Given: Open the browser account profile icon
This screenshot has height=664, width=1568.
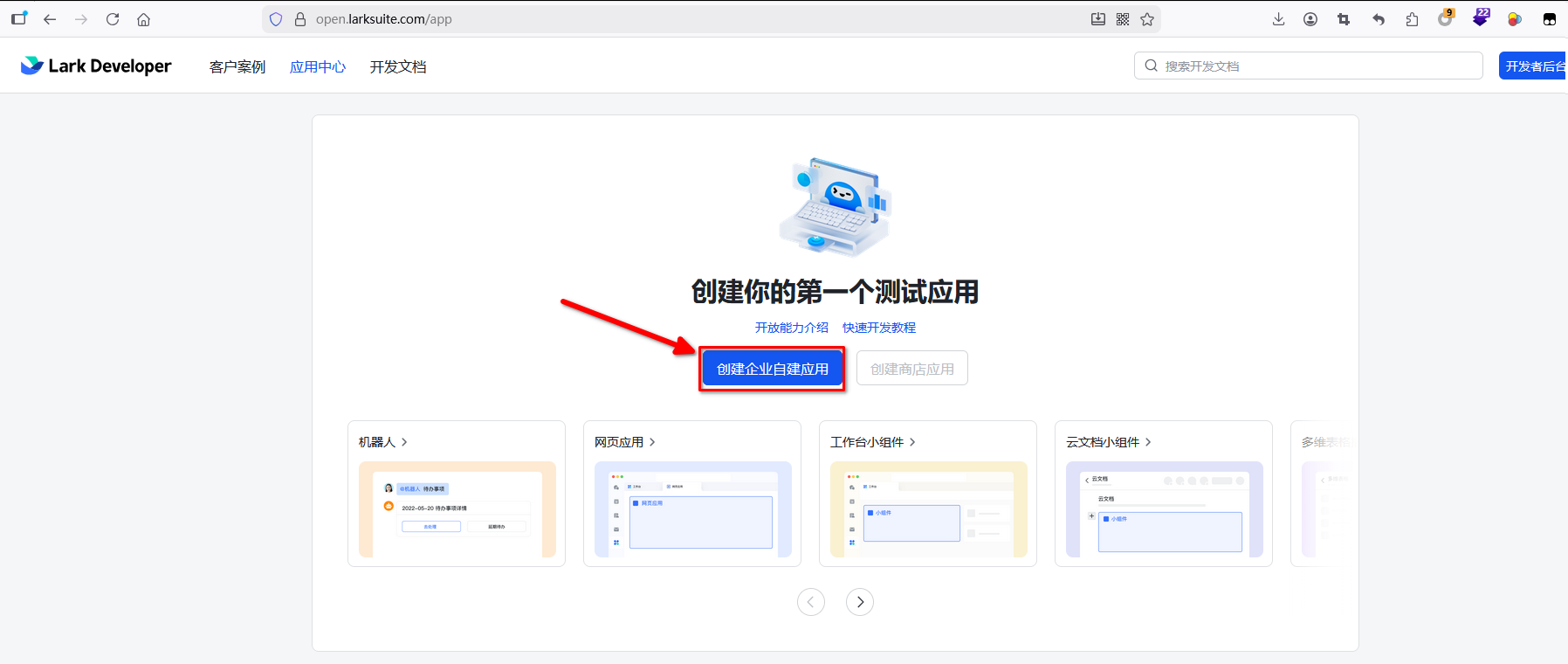Looking at the screenshot, I should tap(1310, 19).
